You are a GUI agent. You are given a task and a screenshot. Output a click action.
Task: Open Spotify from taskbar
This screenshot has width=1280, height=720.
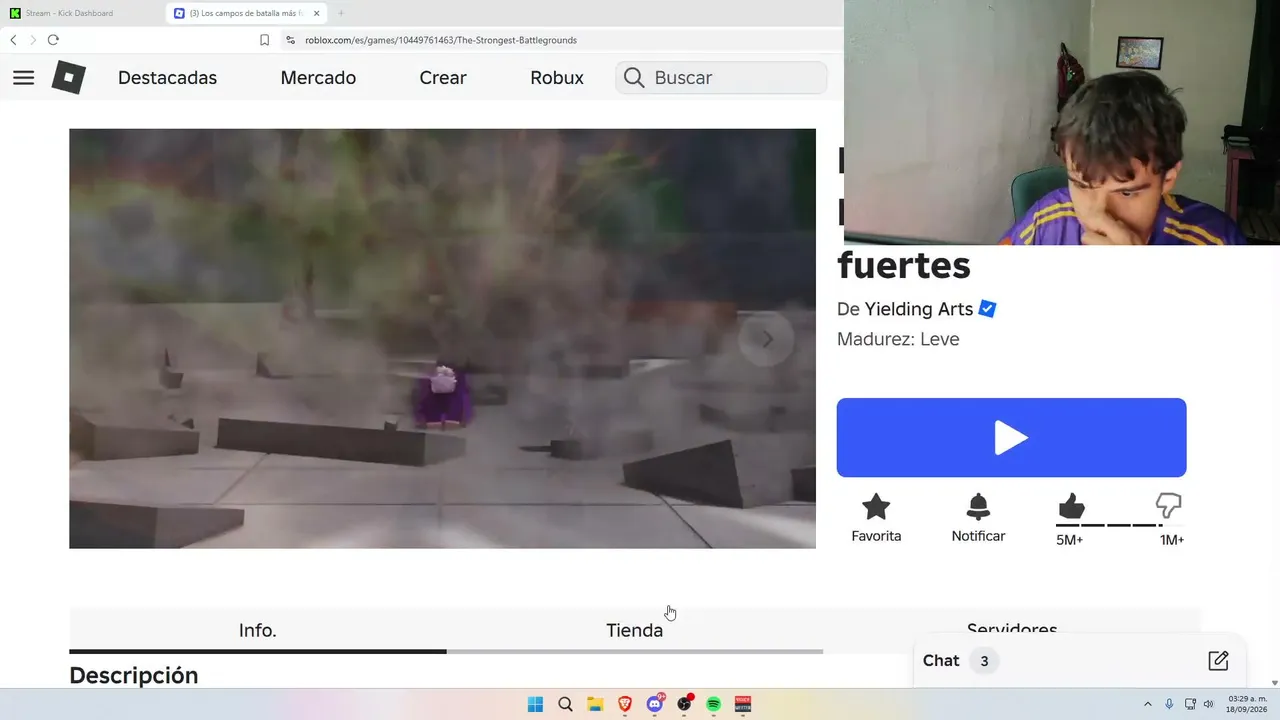pyautogui.click(x=714, y=704)
